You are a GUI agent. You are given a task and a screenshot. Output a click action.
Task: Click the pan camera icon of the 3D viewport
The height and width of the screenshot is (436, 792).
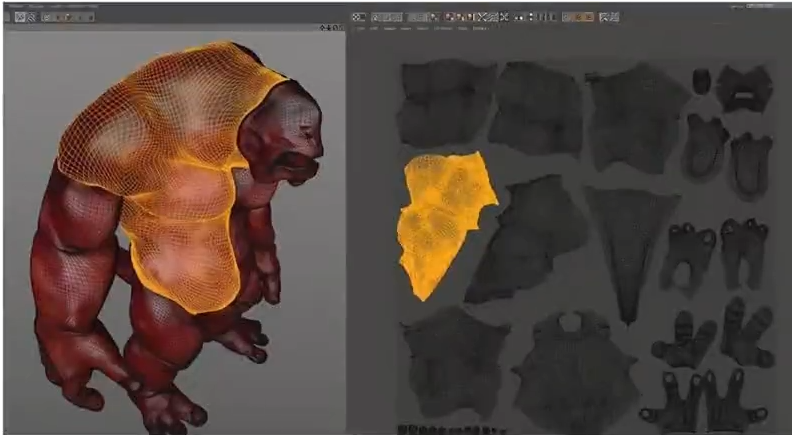324,28
